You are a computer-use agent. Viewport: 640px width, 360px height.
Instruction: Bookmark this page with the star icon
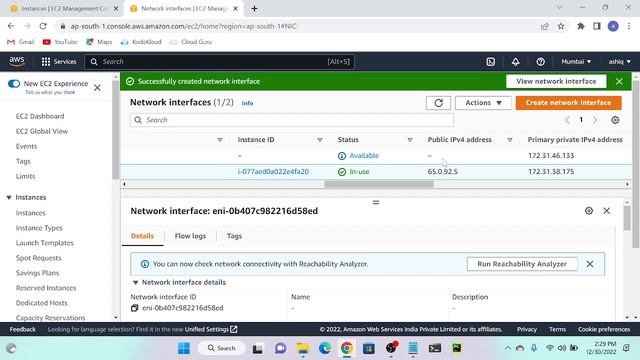(x=561, y=26)
